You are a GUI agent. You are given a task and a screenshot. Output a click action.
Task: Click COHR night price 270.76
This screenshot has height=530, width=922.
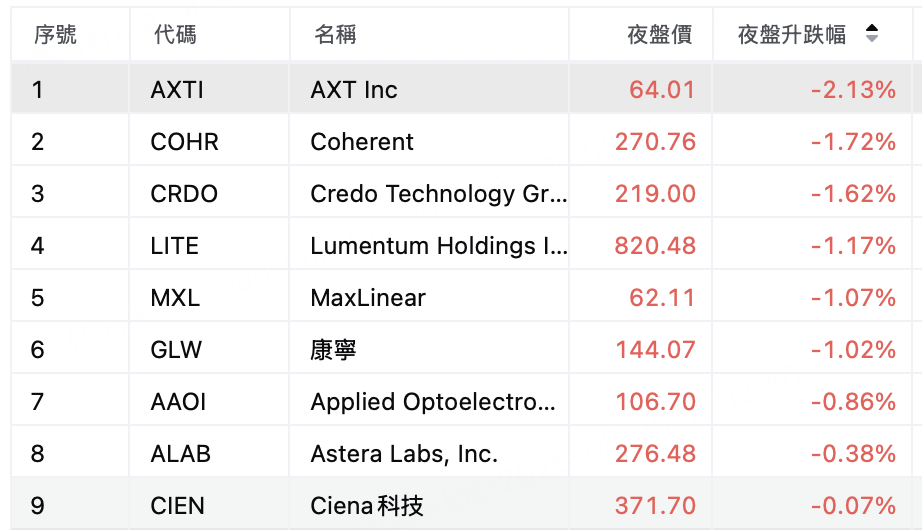[x=655, y=142]
